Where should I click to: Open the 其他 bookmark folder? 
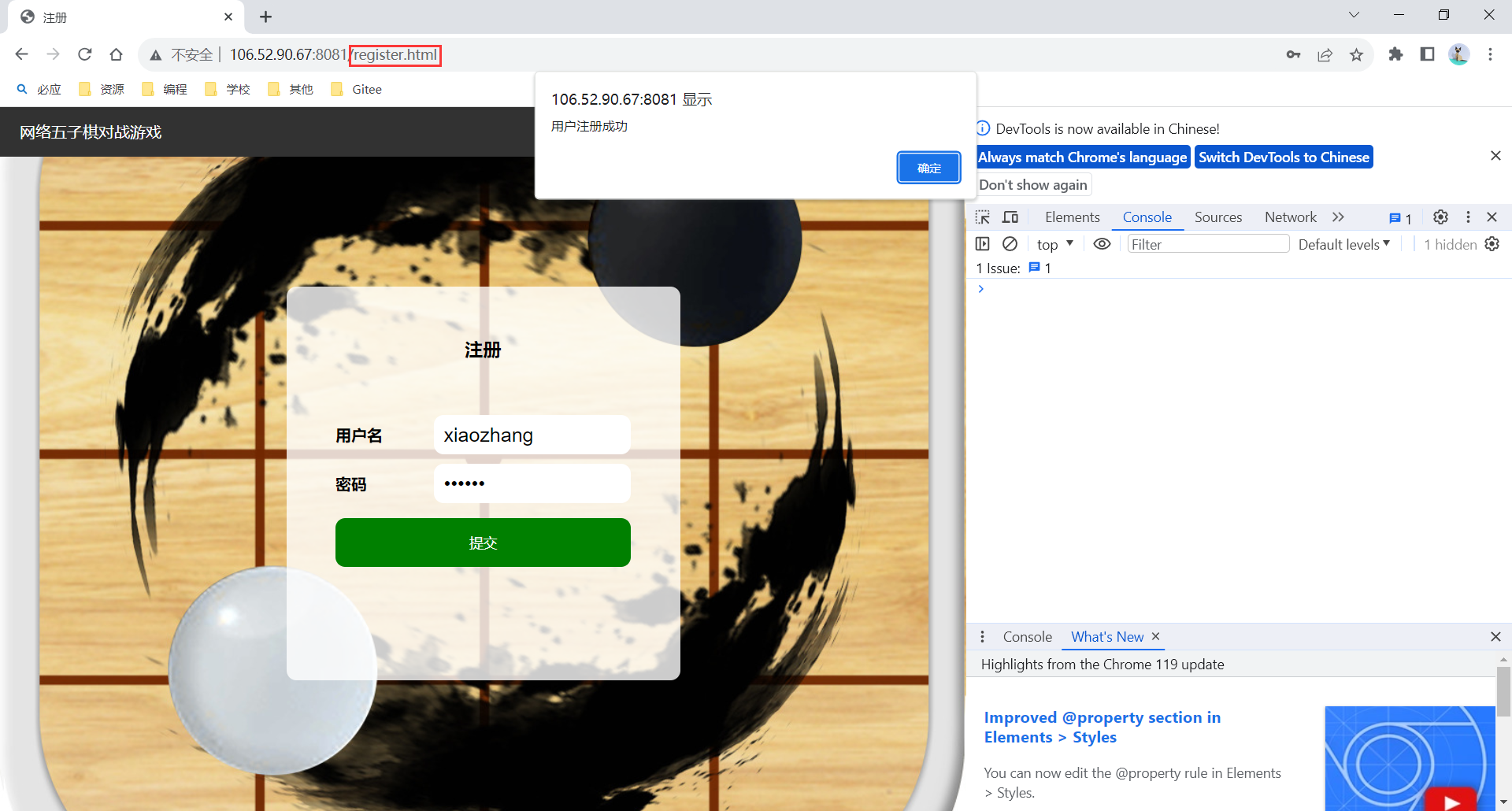tap(290, 89)
